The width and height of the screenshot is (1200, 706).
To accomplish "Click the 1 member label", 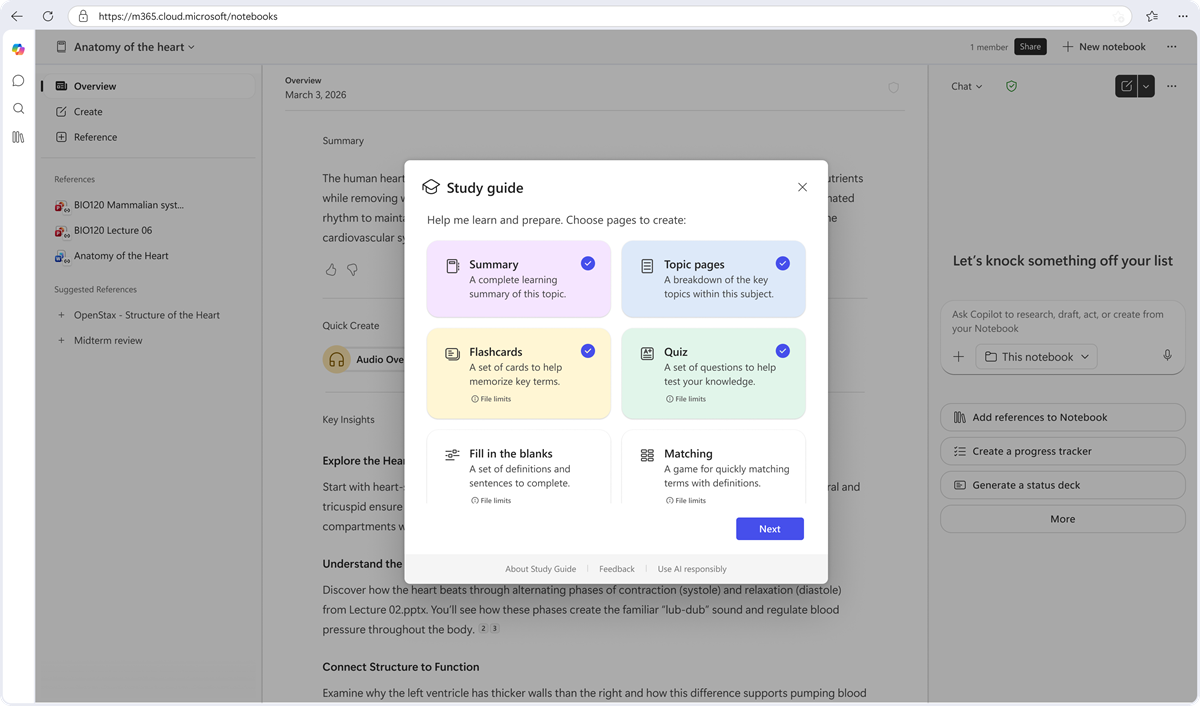I will click(x=989, y=47).
